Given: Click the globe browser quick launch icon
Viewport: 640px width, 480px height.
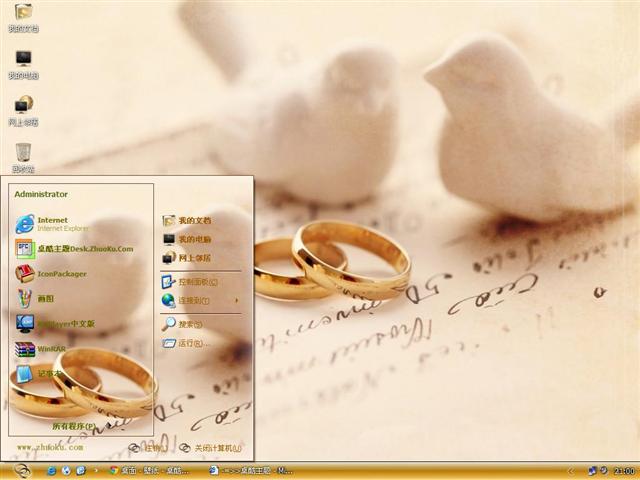Looking at the screenshot, I should 66,471.
